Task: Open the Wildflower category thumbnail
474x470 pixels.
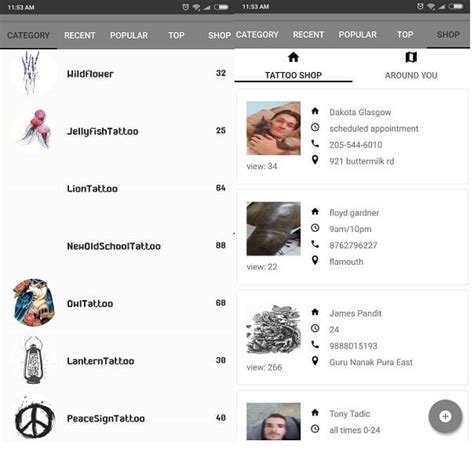Action: point(33,73)
